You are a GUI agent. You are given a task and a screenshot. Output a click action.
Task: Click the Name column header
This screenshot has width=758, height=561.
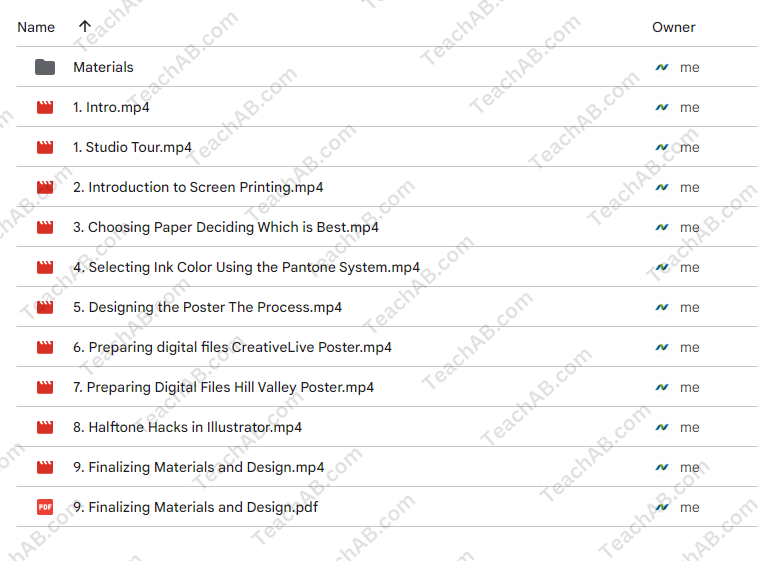tap(36, 27)
